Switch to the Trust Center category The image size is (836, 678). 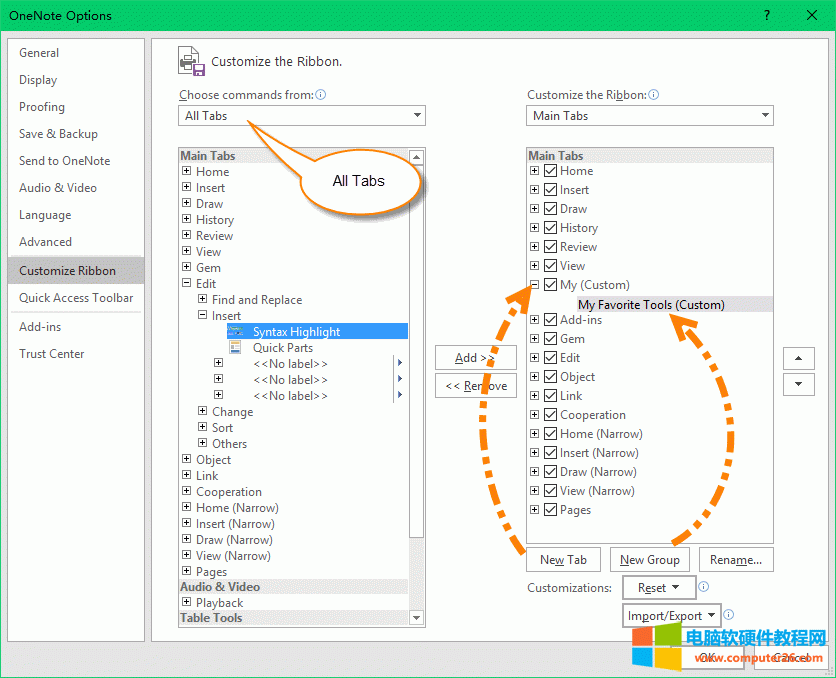pos(52,354)
